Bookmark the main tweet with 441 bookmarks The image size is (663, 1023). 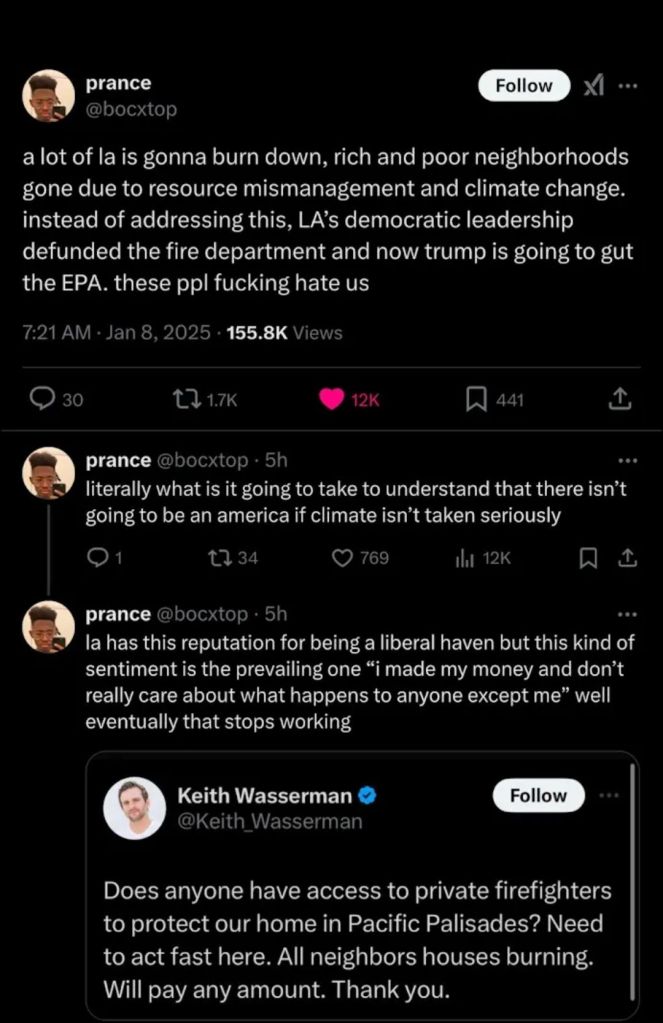[x=475, y=399]
